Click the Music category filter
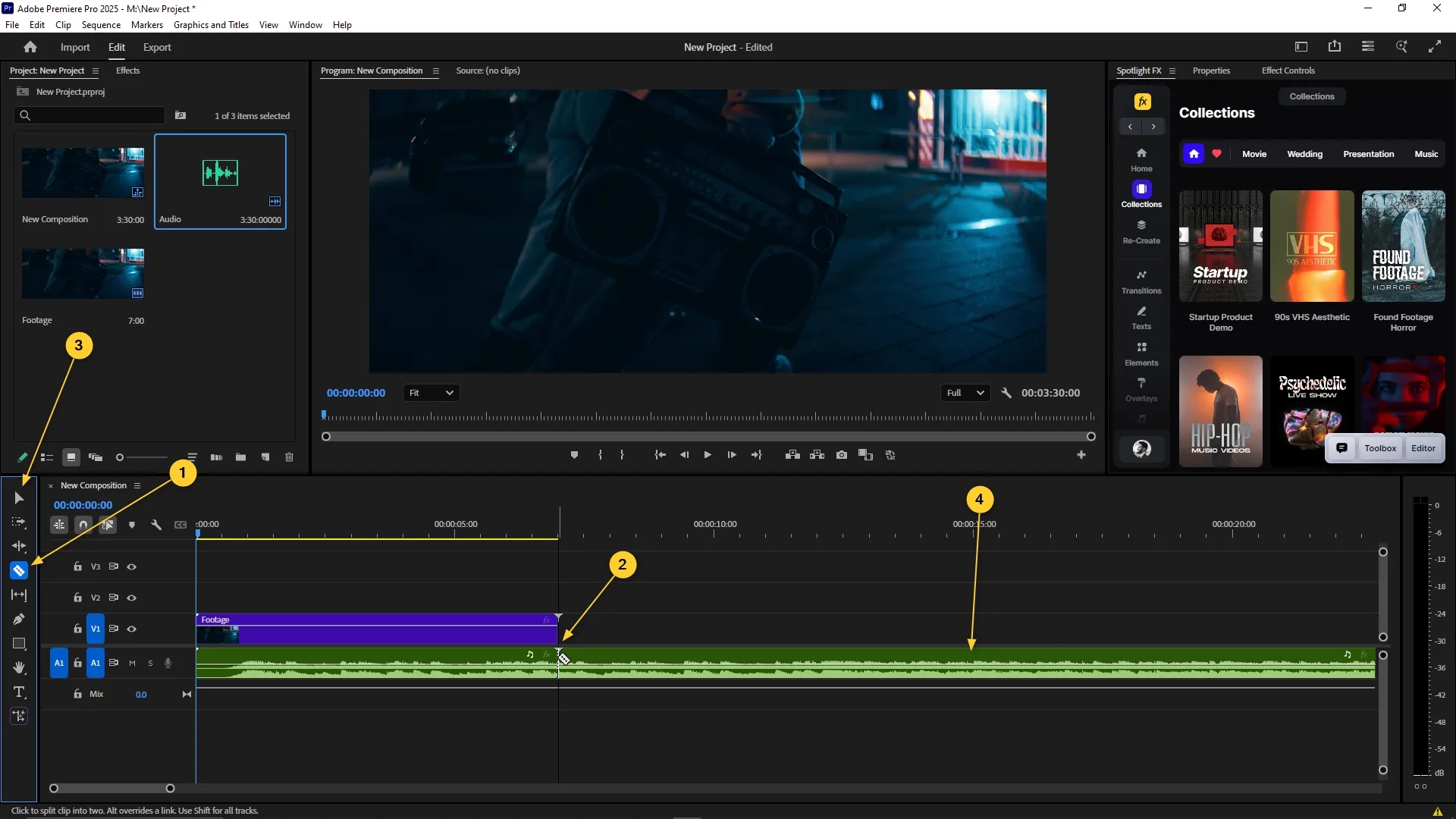 1426,154
